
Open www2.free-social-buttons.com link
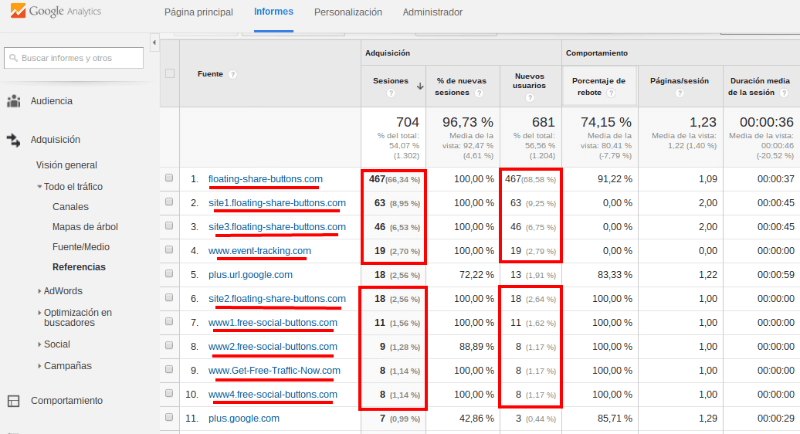pyautogui.click(x=272, y=347)
